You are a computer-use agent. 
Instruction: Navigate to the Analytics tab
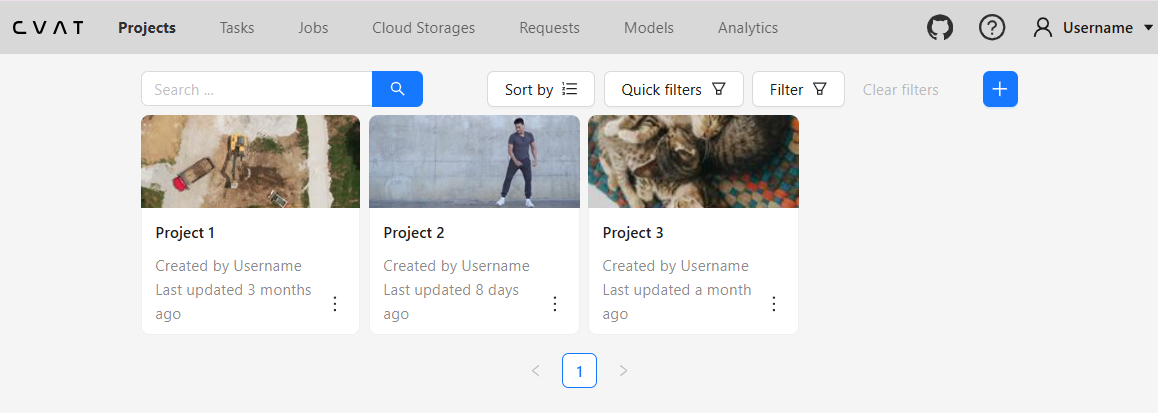point(747,28)
